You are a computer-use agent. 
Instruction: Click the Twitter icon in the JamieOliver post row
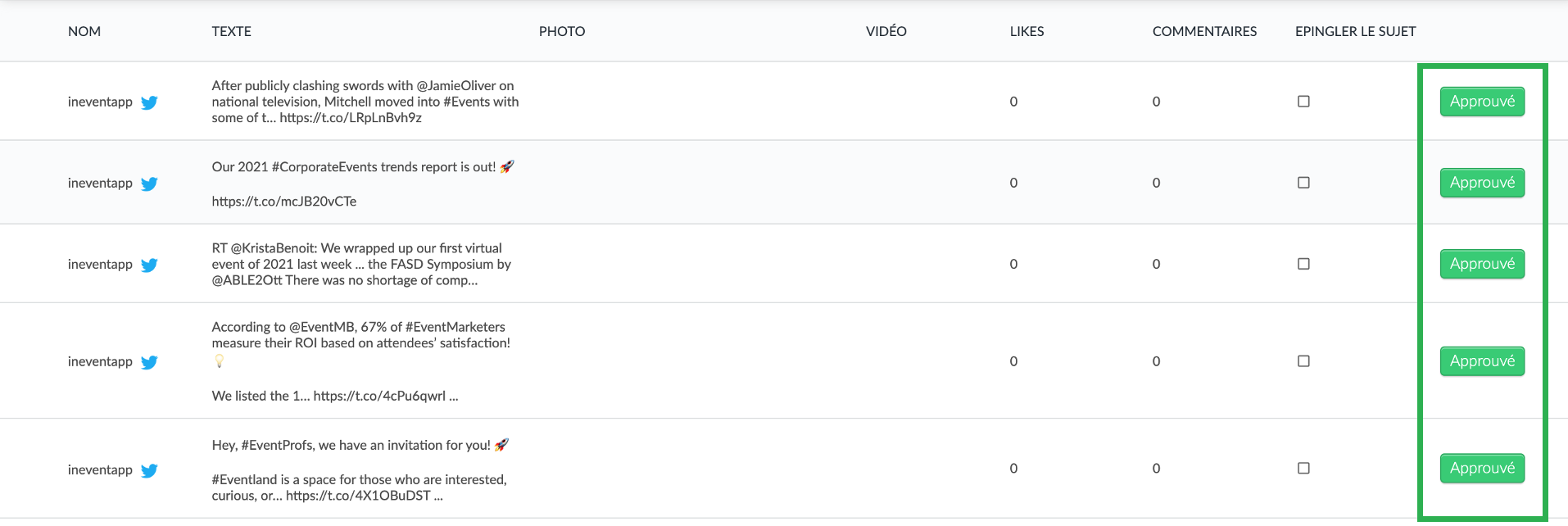tap(149, 102)
